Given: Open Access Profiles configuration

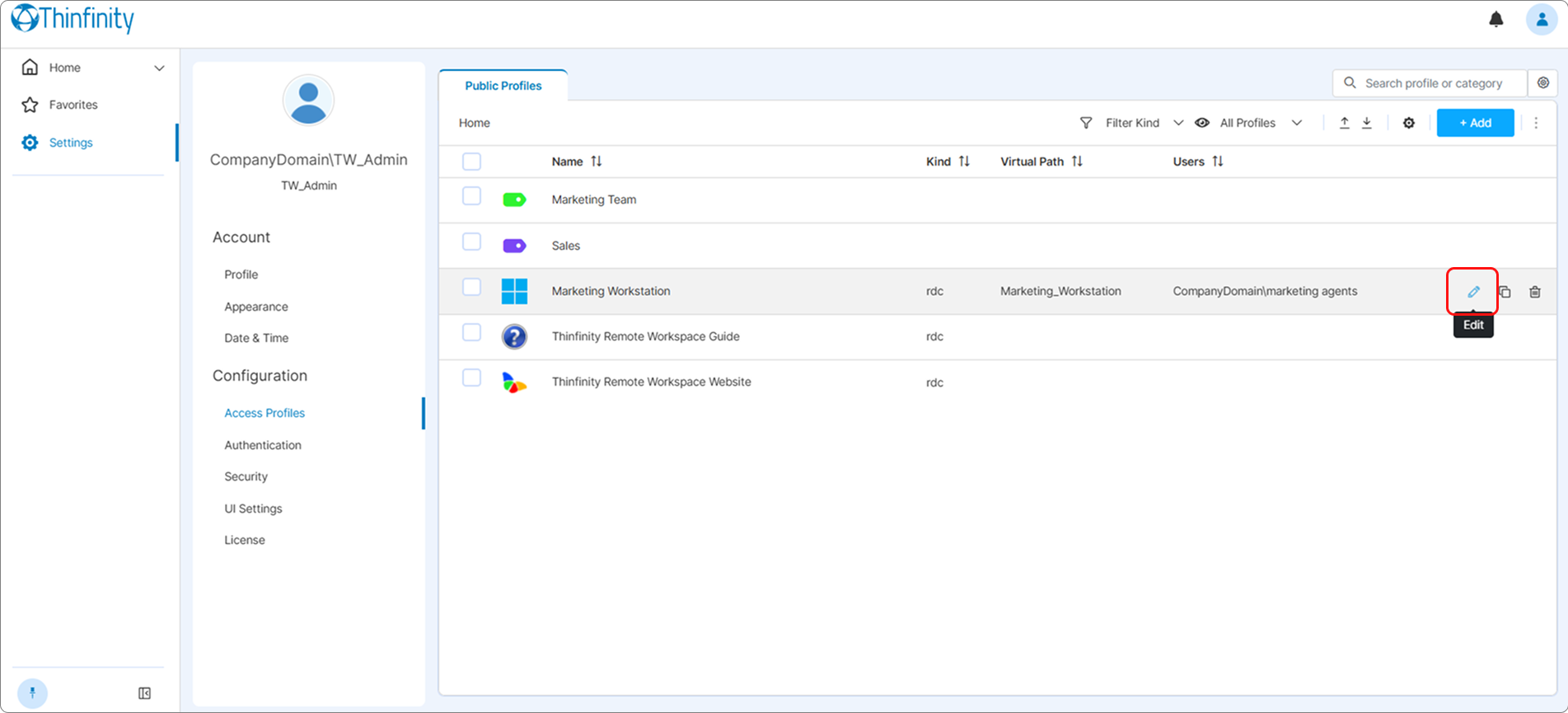Looking at the screenshot, I should click(264, 413).
